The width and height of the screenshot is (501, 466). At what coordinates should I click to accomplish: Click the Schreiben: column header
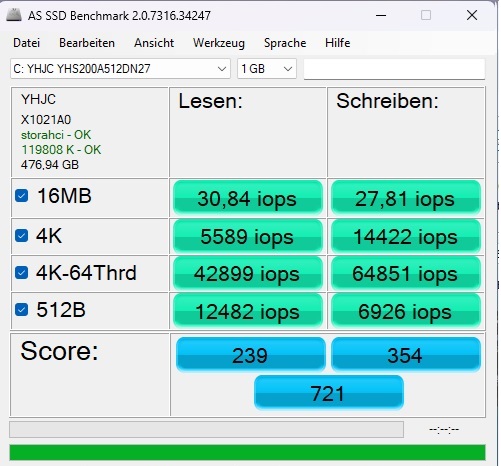[387, 101]
